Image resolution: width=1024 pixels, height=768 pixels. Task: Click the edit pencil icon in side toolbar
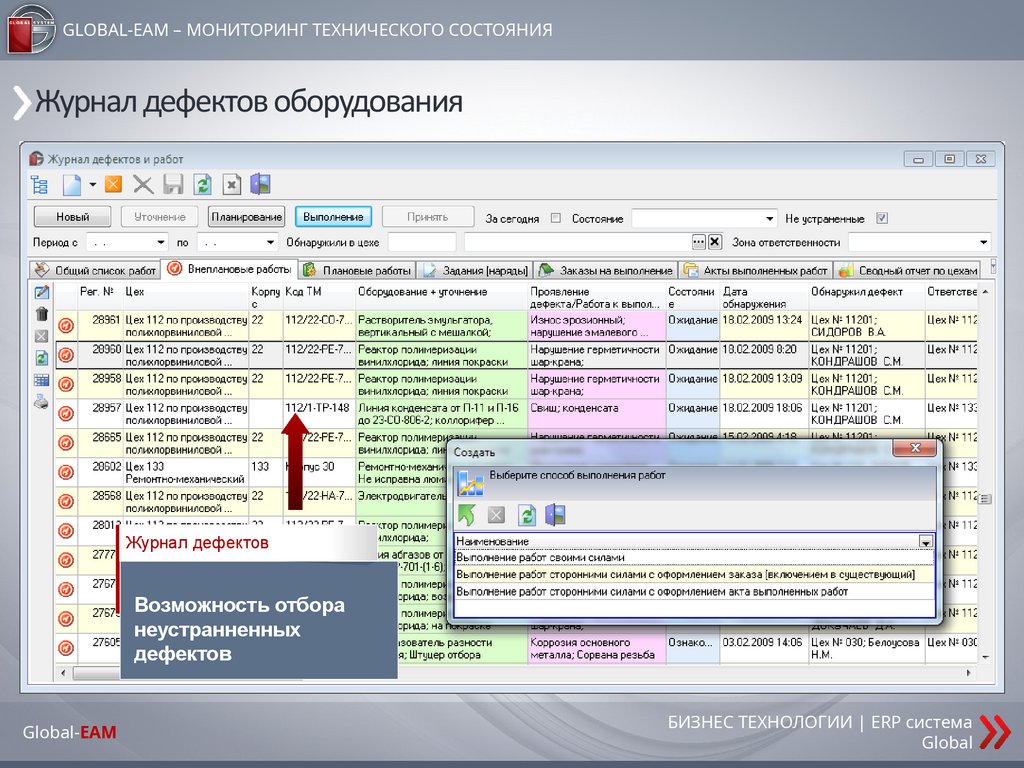[x=42, y=293]
